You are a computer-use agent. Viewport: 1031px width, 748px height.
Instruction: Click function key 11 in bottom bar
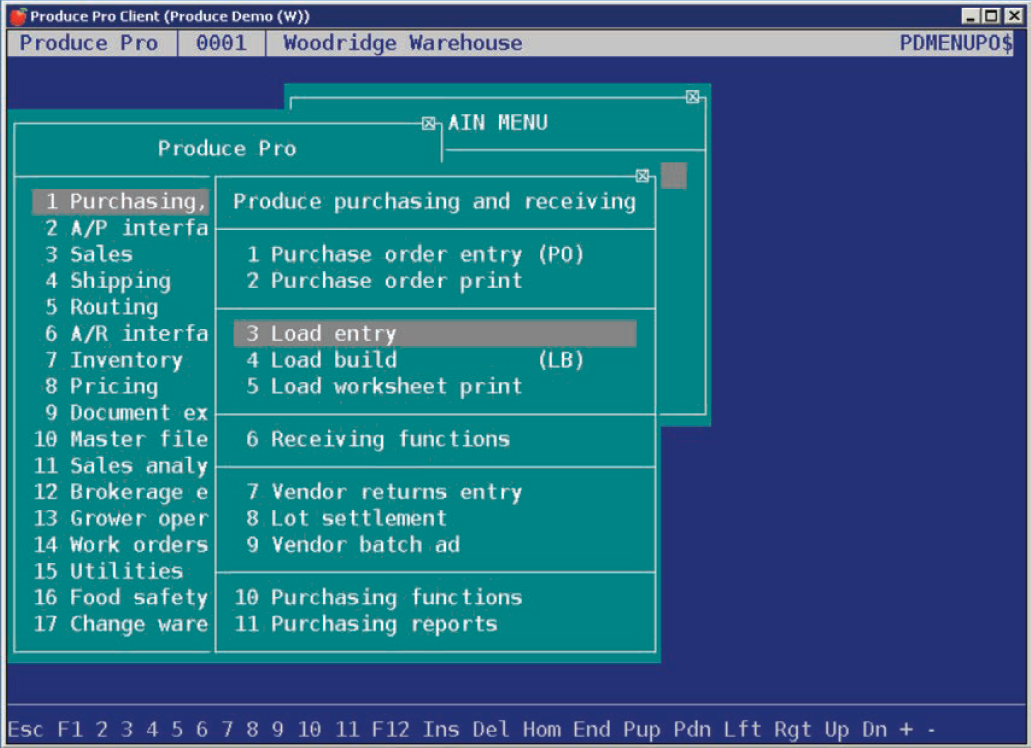pos(347,729)
